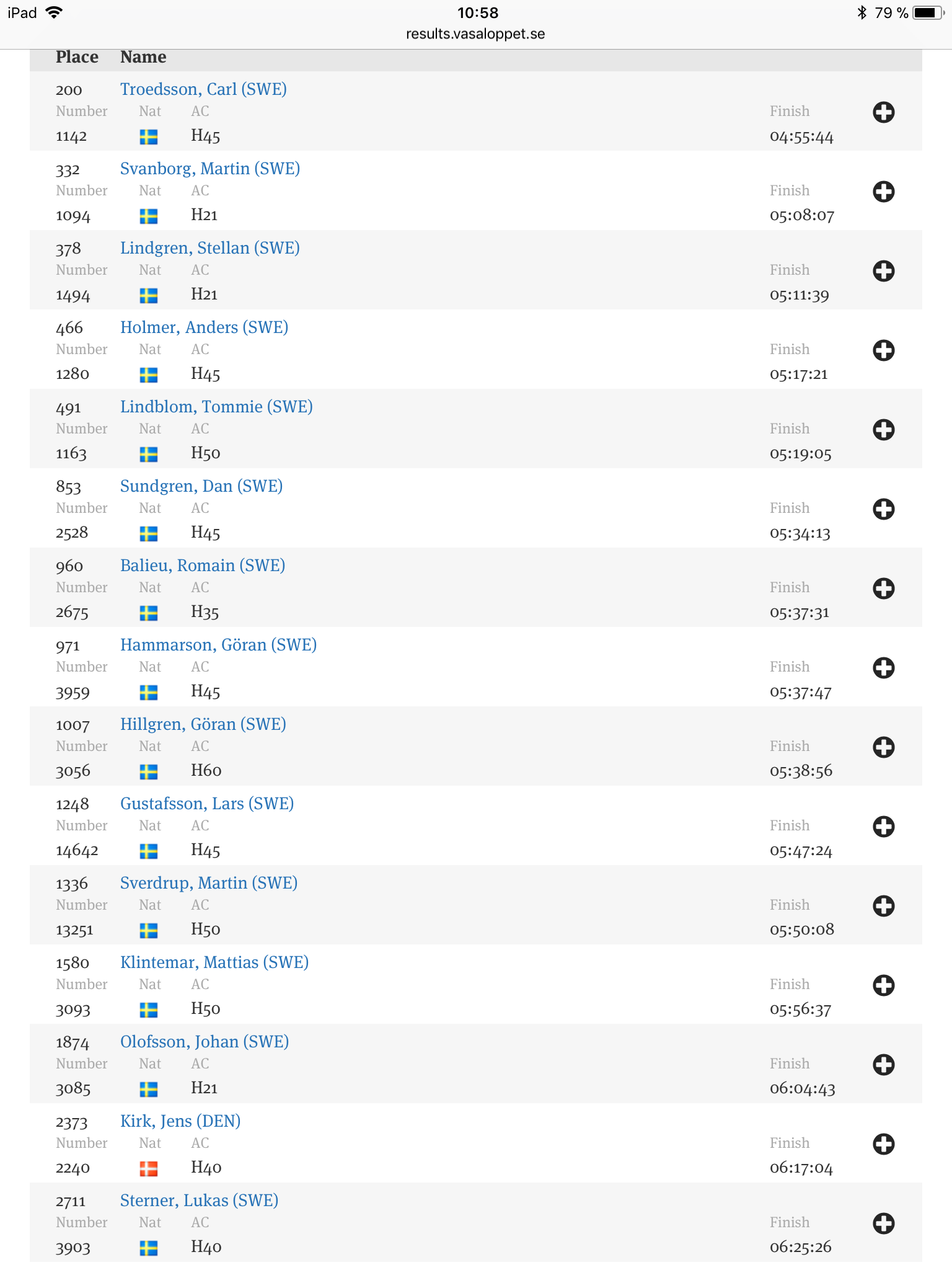Open Sterner, Lukas (SWE) name link
Image resolution: width=952 pixels, height=1270 pixels.
tap(199, 1201)
